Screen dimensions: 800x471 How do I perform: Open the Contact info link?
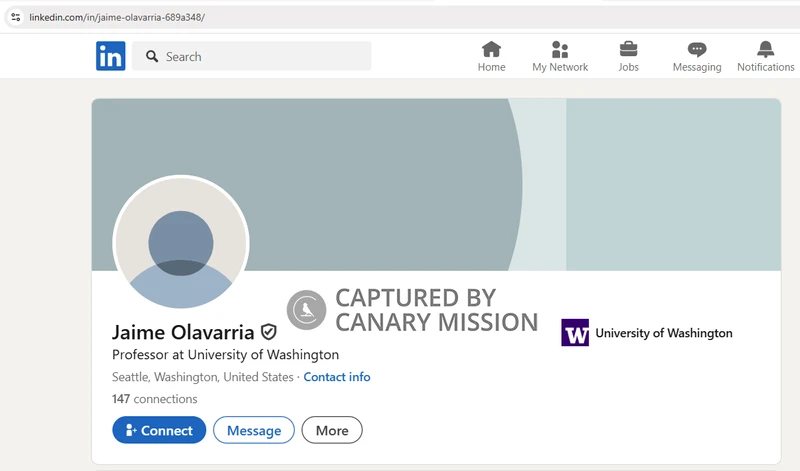point(336,377)
